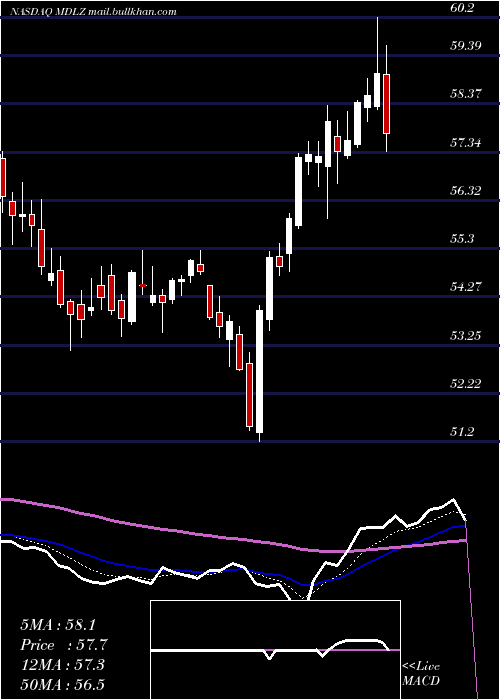Click the 54.27 price axis label

pos(466,286)
